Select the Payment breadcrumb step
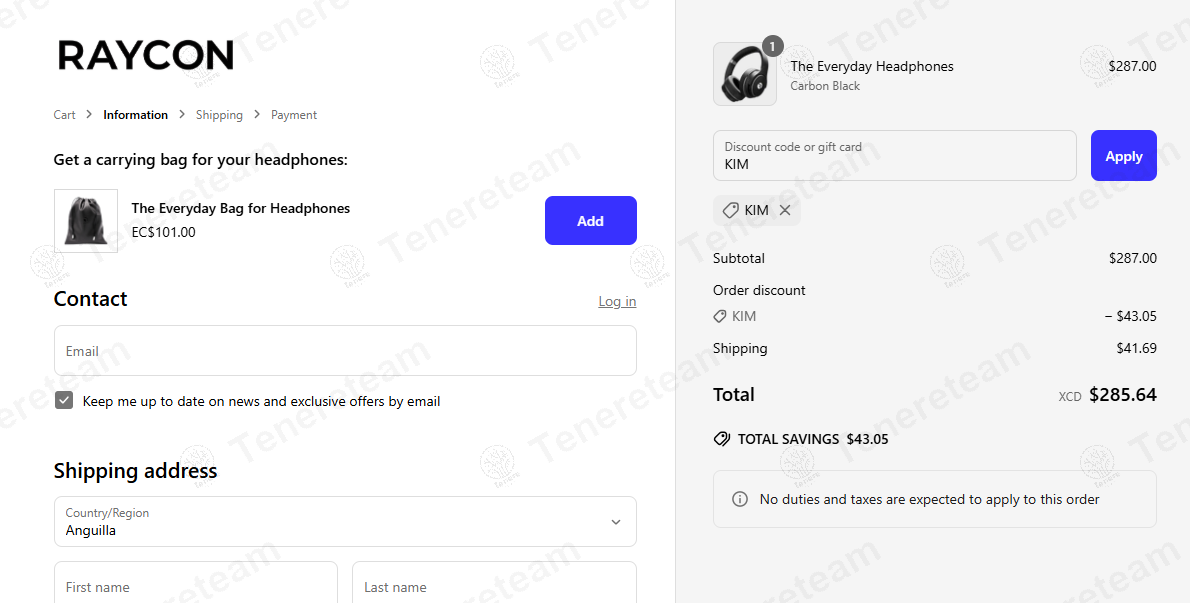 (294, 115)
